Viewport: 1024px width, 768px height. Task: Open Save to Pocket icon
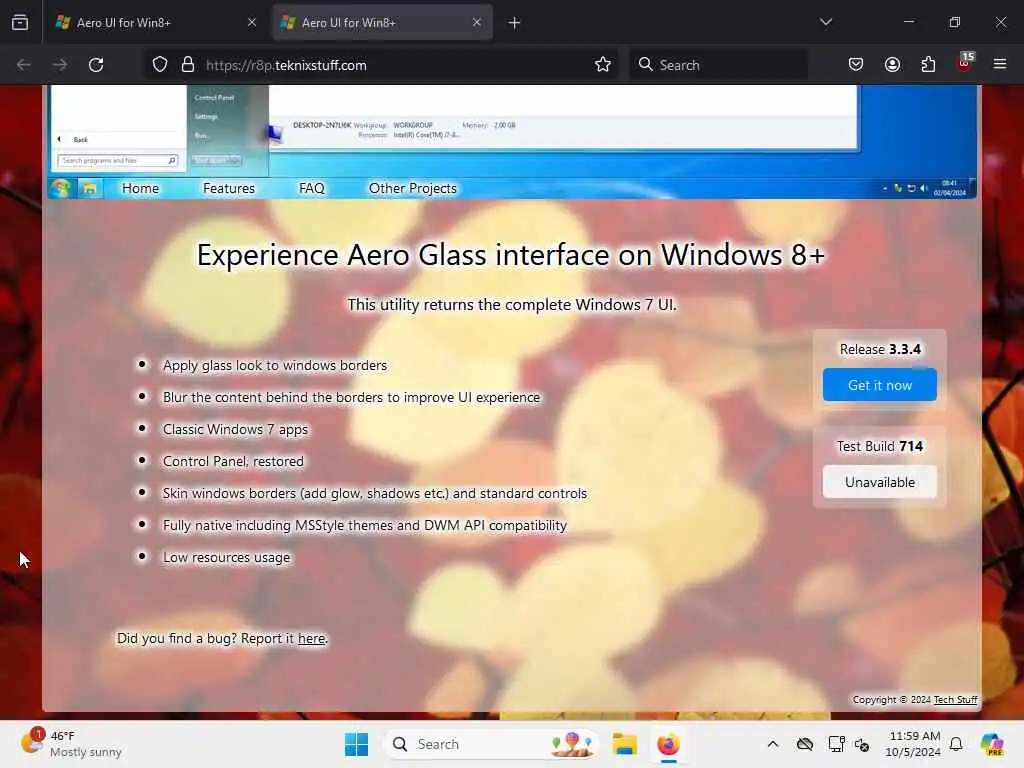click(856, 65)
